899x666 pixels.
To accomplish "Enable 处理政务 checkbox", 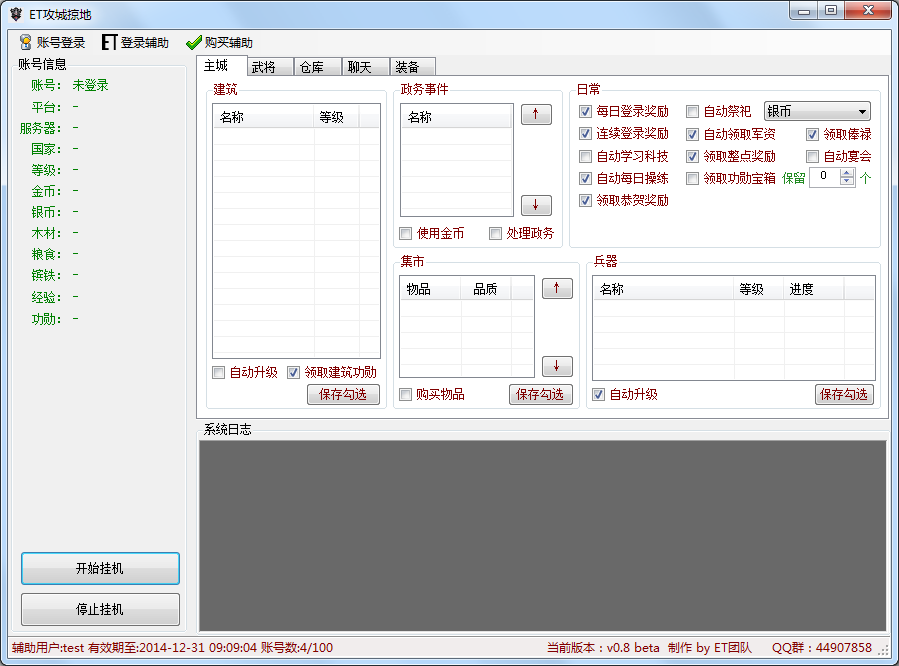I will (x=495, y=233).
